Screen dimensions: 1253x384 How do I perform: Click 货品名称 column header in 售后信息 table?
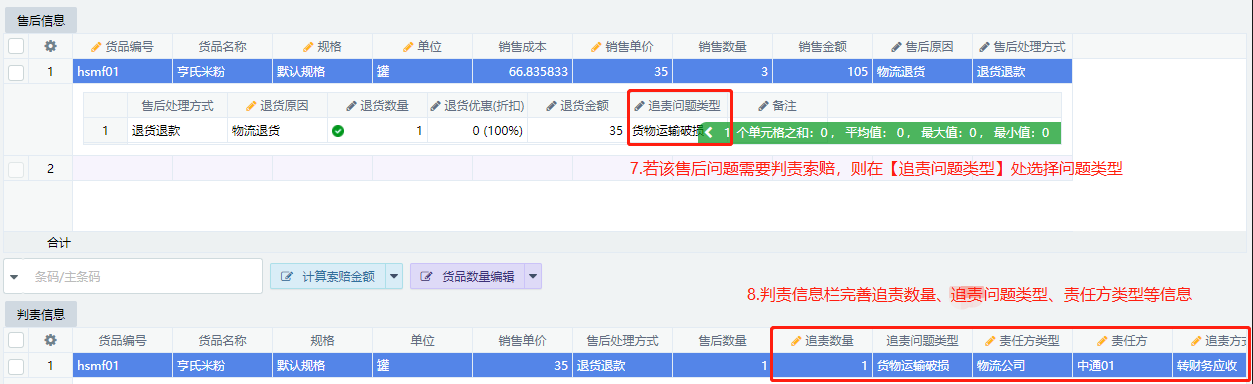point(222,46)
